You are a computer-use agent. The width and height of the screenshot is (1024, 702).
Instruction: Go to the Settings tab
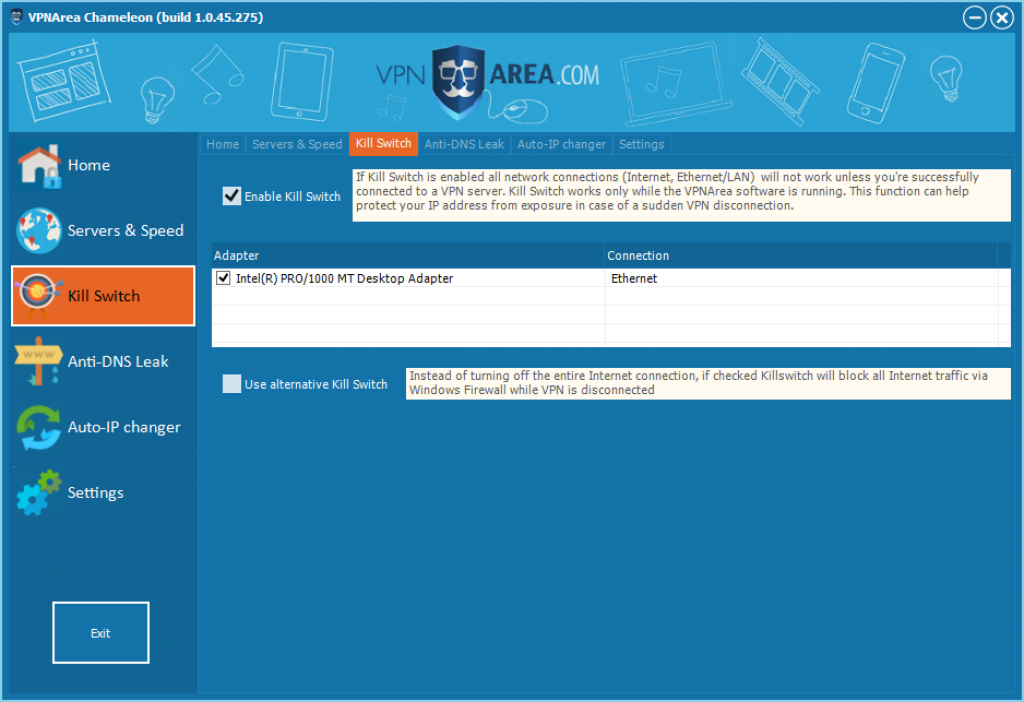click(641, 144)
